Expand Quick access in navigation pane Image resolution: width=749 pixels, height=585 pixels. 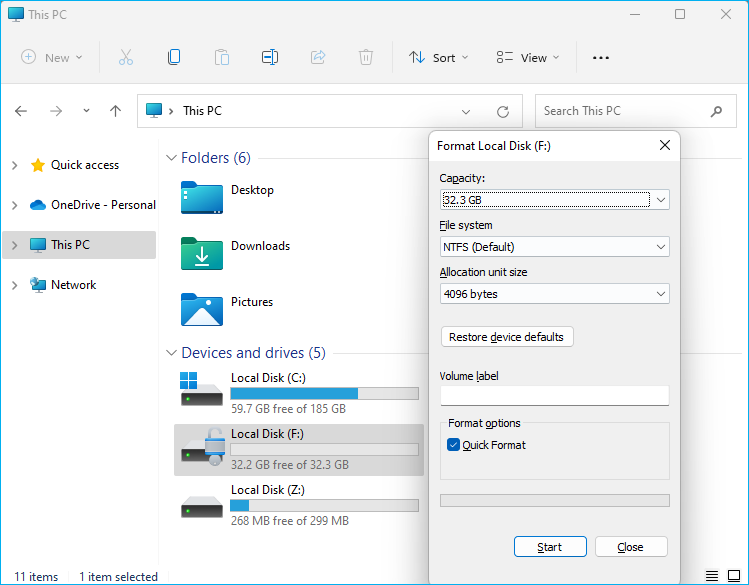tap(14, 165)
